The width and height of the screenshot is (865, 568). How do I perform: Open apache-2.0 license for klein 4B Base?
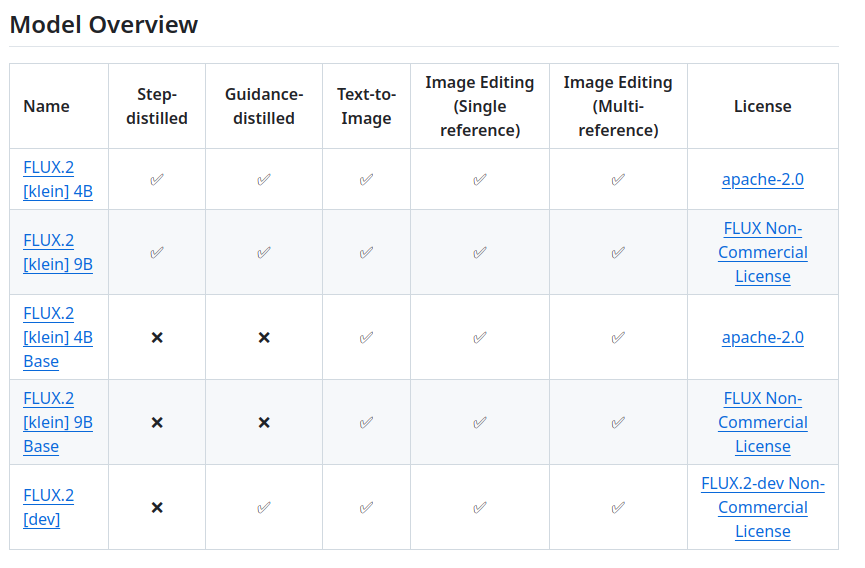coord(762,337)
